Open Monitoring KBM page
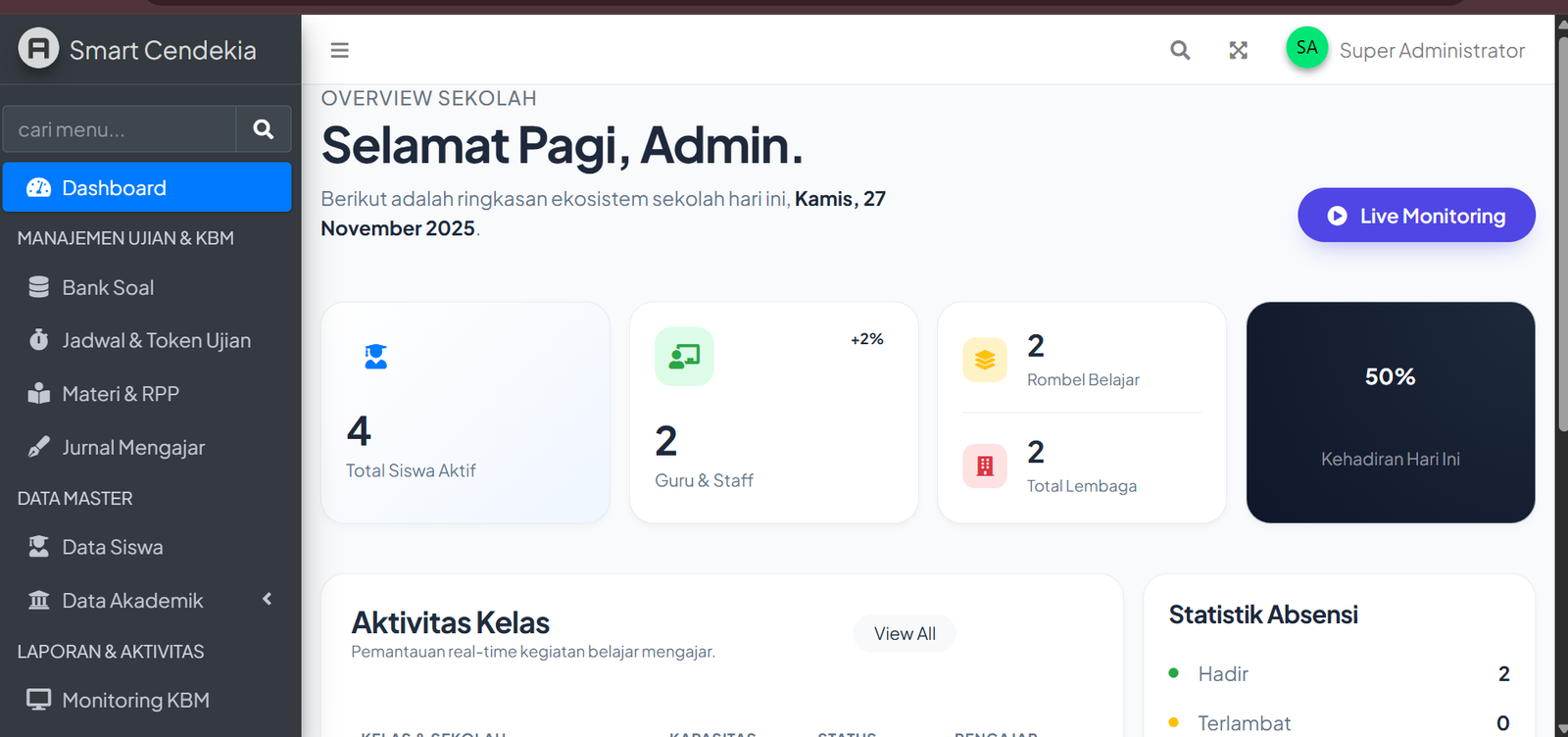This screenshot has width=1568, height=737. (x=147, y=700)
